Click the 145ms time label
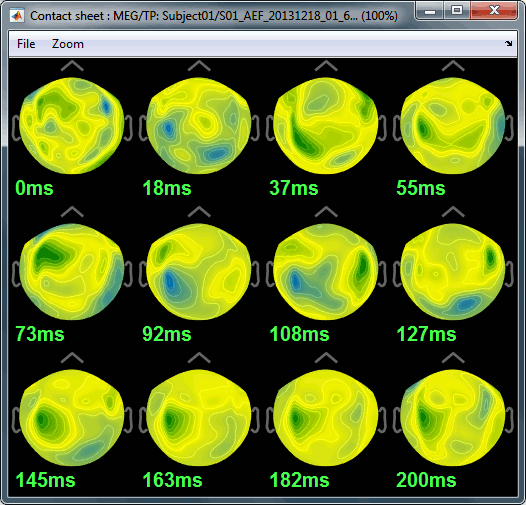 click(x=45, y=480)
